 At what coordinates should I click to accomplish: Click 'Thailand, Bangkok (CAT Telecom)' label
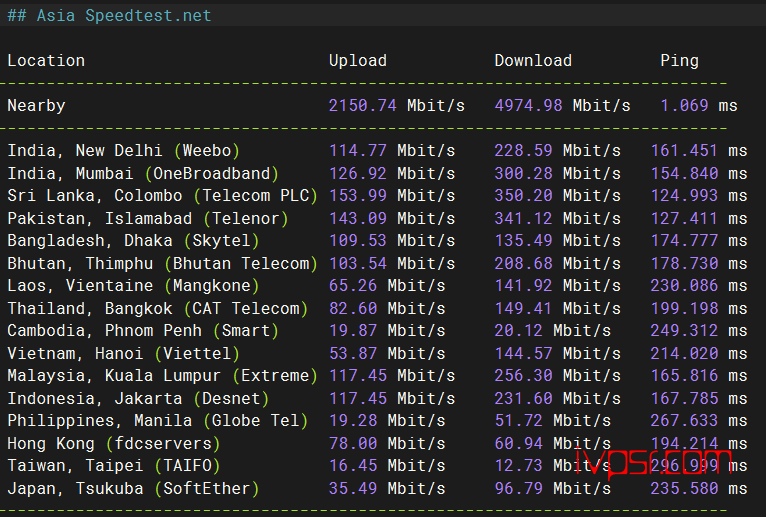click(x=158, y=309)
